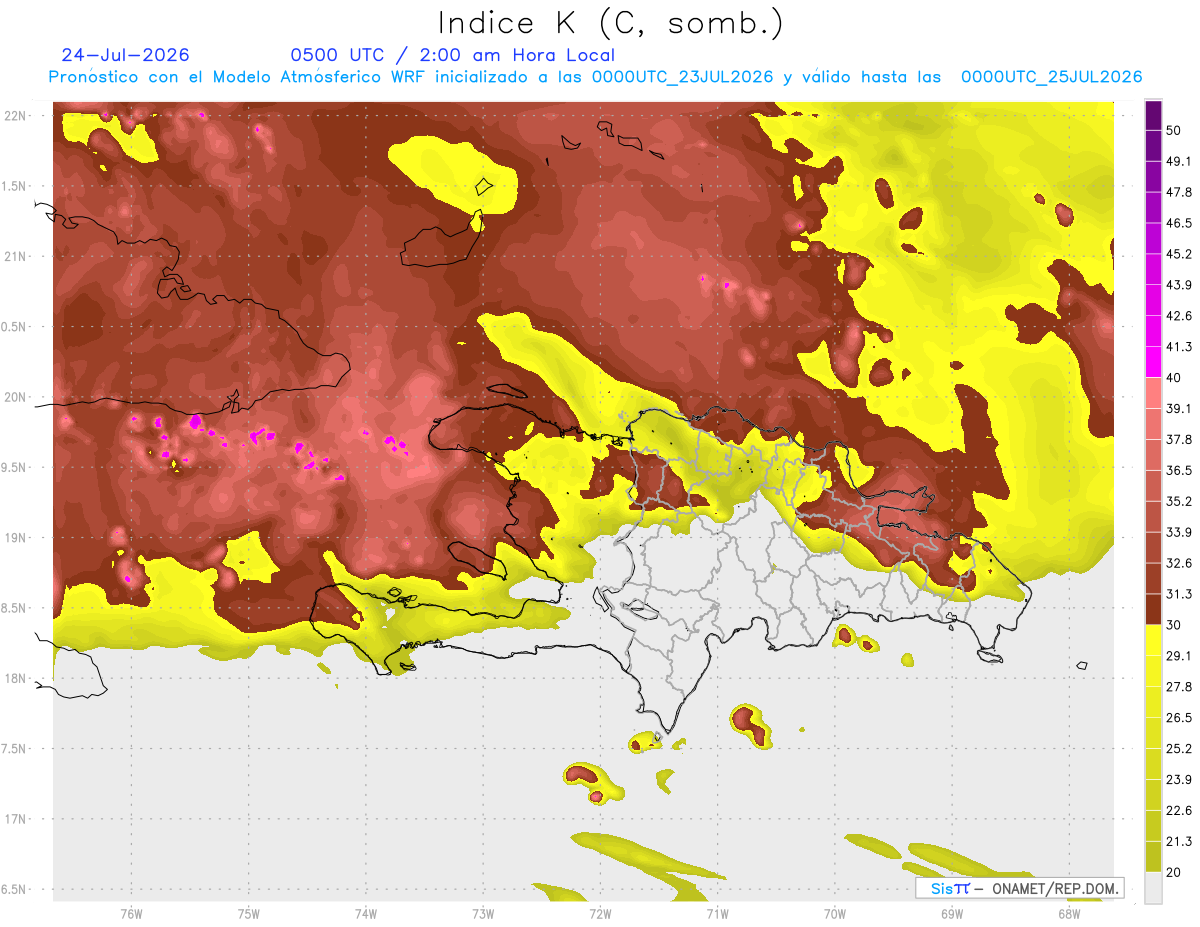Click the longitude label "76W"
This screenshot has width=1200, height=927.
(x=131, y=913)
